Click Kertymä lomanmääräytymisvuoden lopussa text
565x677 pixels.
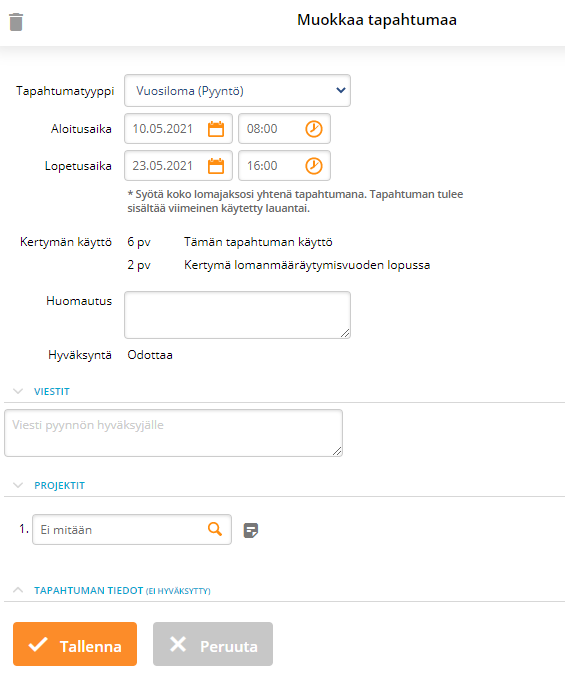click(307, 265)
